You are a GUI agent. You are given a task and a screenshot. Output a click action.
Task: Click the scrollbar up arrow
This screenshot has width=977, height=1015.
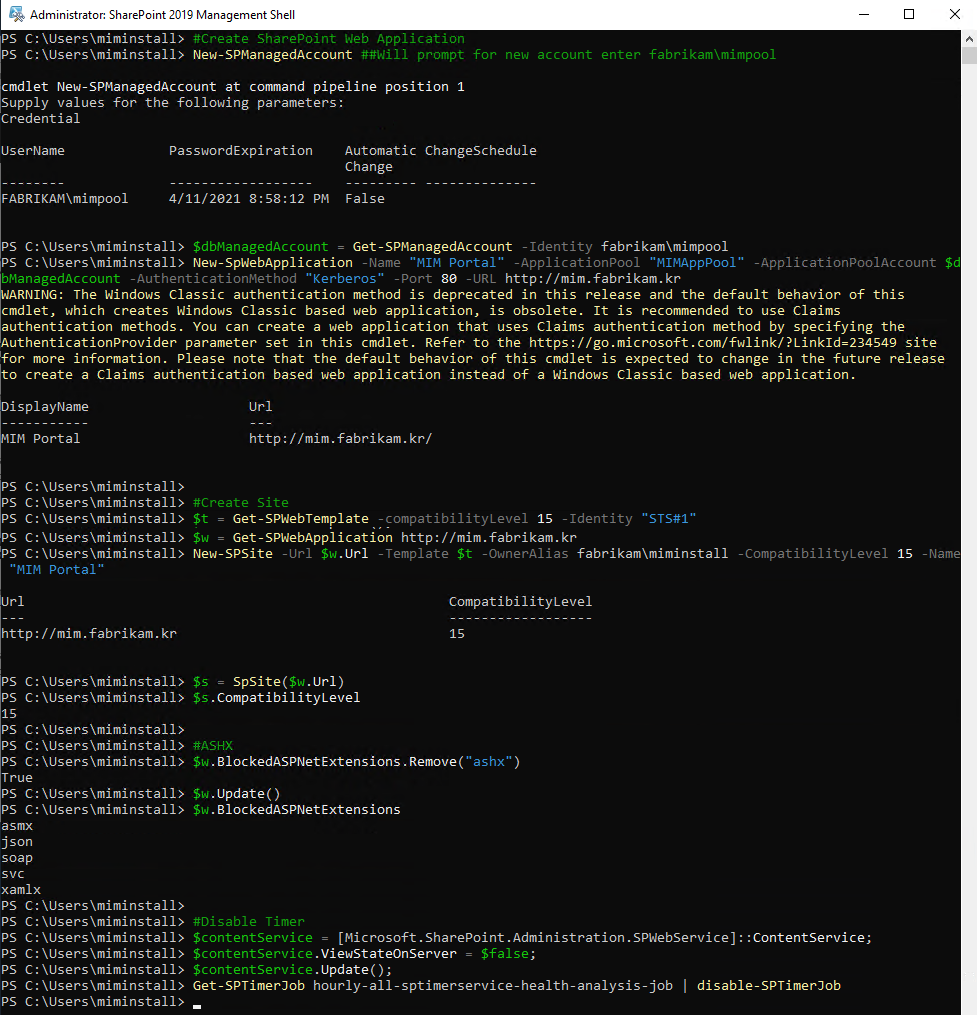pyautogui.click(x=969, y=39)
